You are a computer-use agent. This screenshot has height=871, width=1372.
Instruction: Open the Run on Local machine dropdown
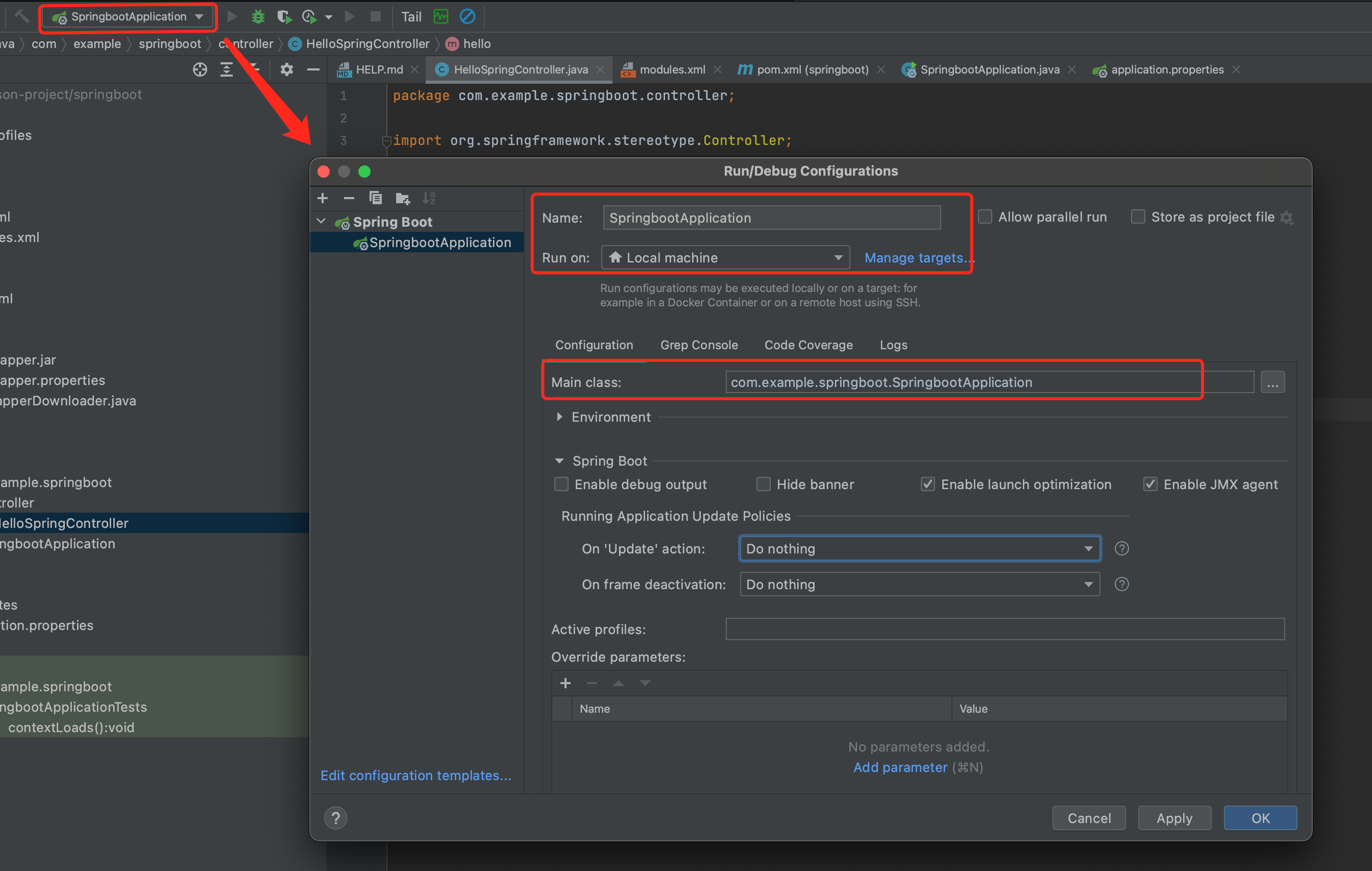(x=725, y=258)
